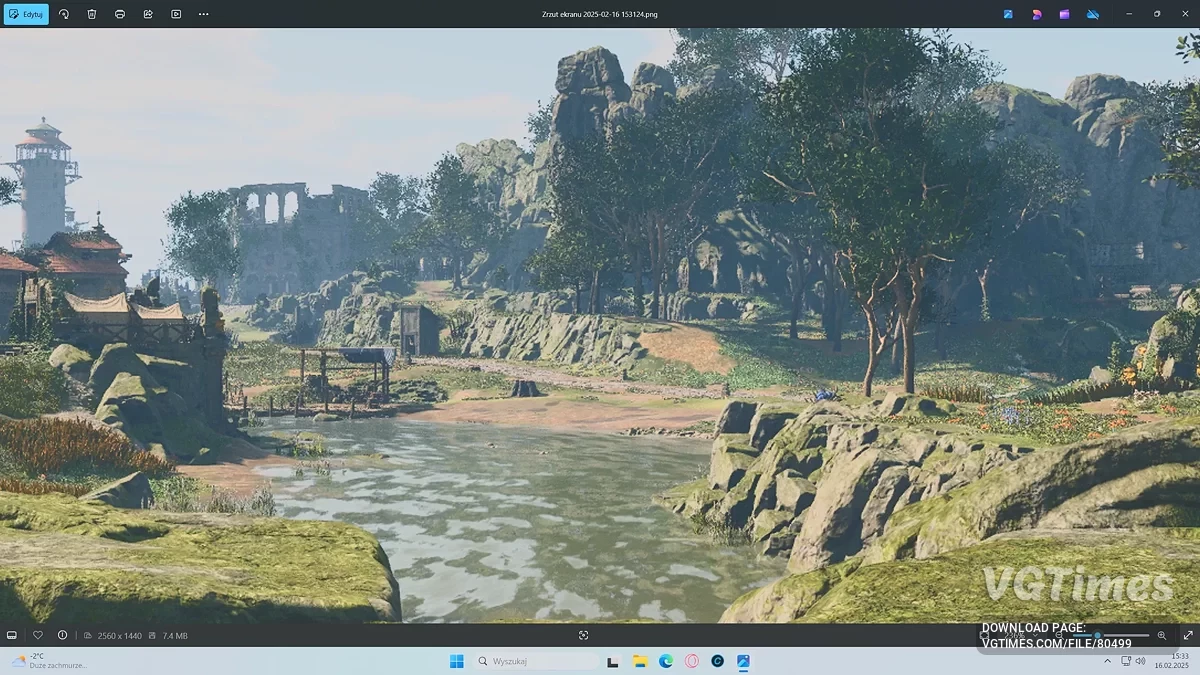Image resolution: width=1200 pixels, height=675 pixels.
Task: Click the zoom in magnifier icon
Action: pyautogui.click(x=1162, y=635)
